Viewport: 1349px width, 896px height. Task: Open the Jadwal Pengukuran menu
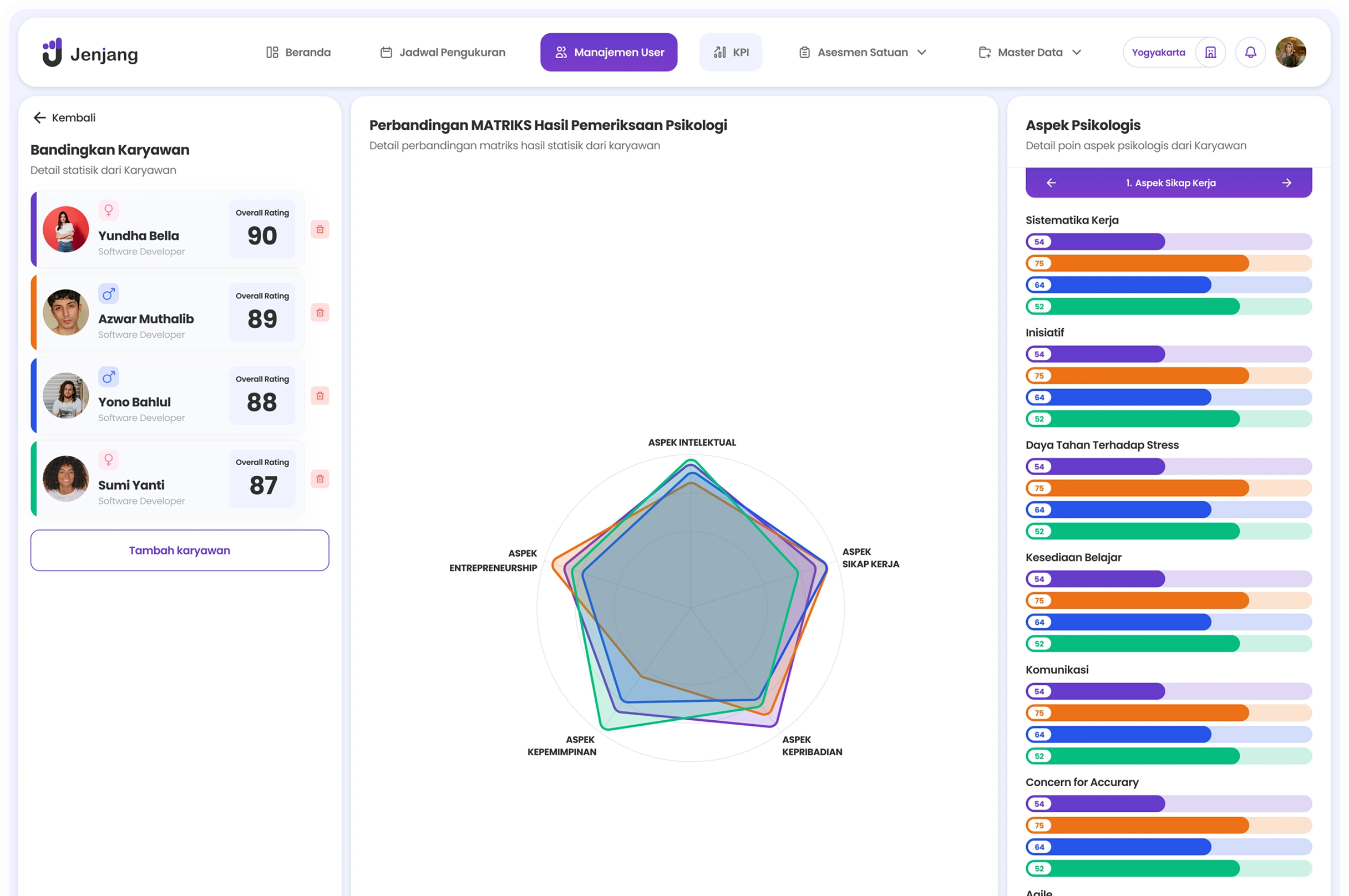[443, 53]
